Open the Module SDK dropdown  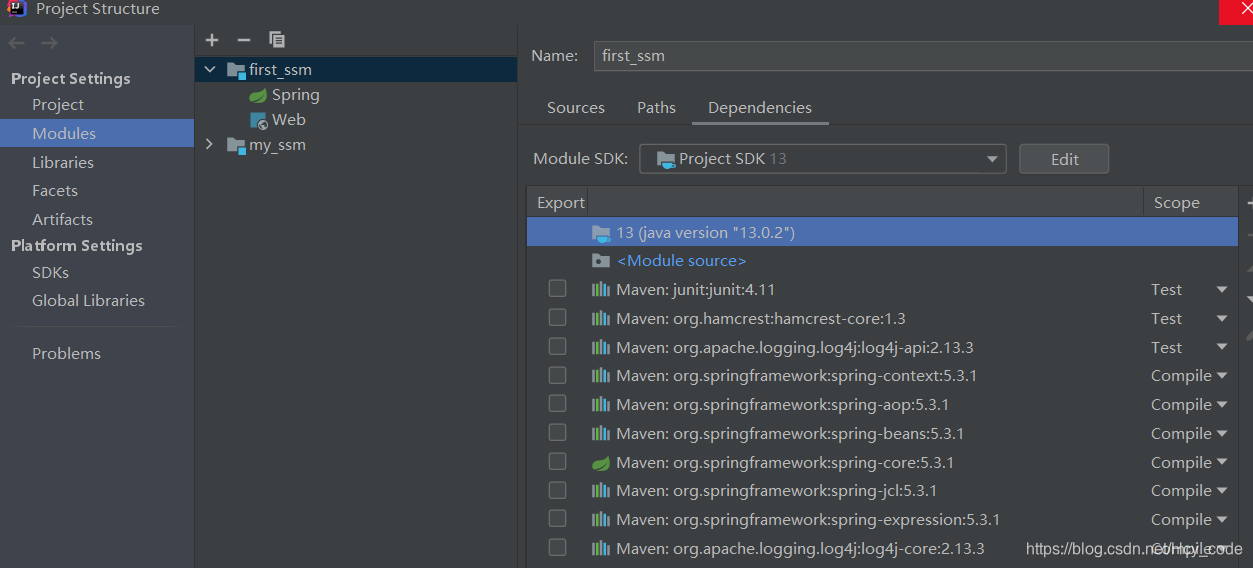tap(992, 159)
